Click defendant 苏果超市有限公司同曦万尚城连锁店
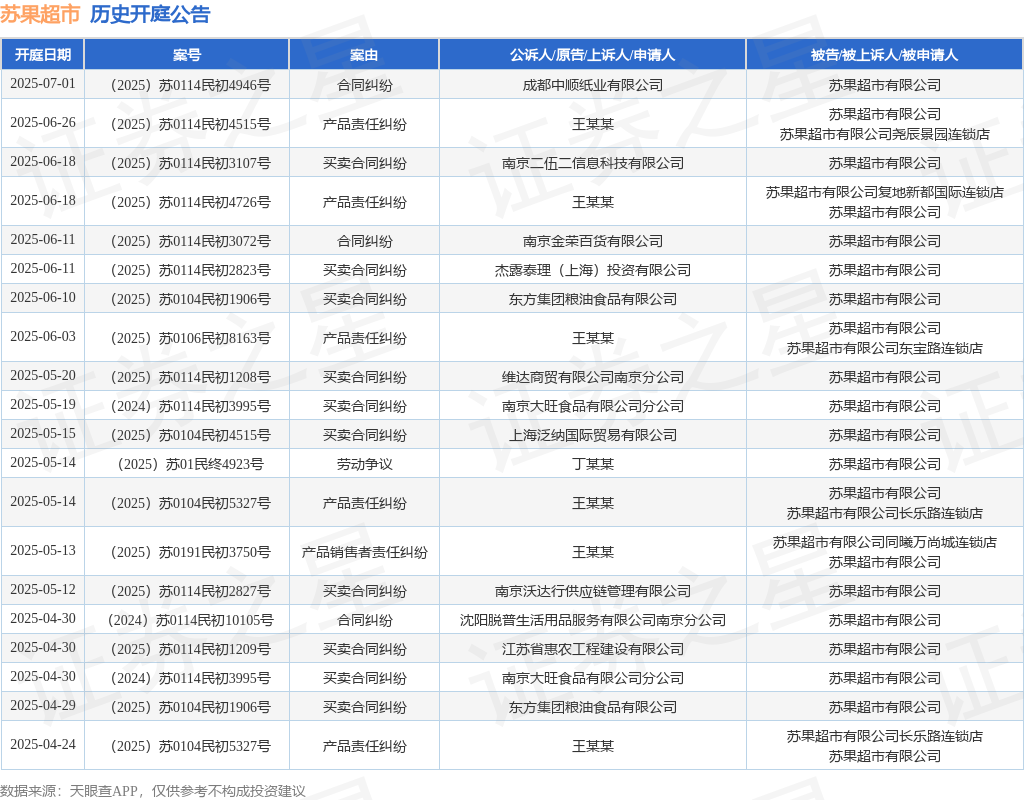Screen dimensions: 1024x800 coord(884,542)
